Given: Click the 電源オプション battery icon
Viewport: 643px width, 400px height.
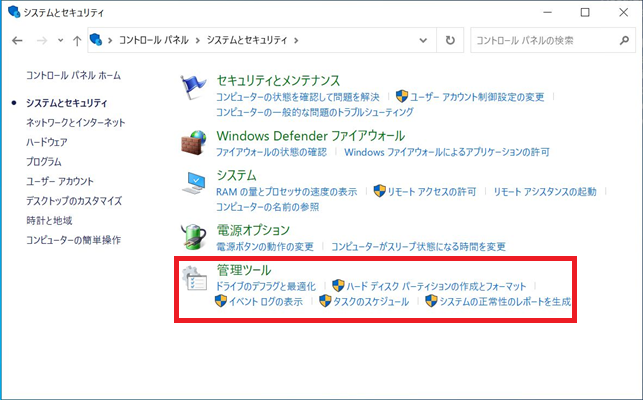Looking at the screenshot, I should [x=194, y=237].
